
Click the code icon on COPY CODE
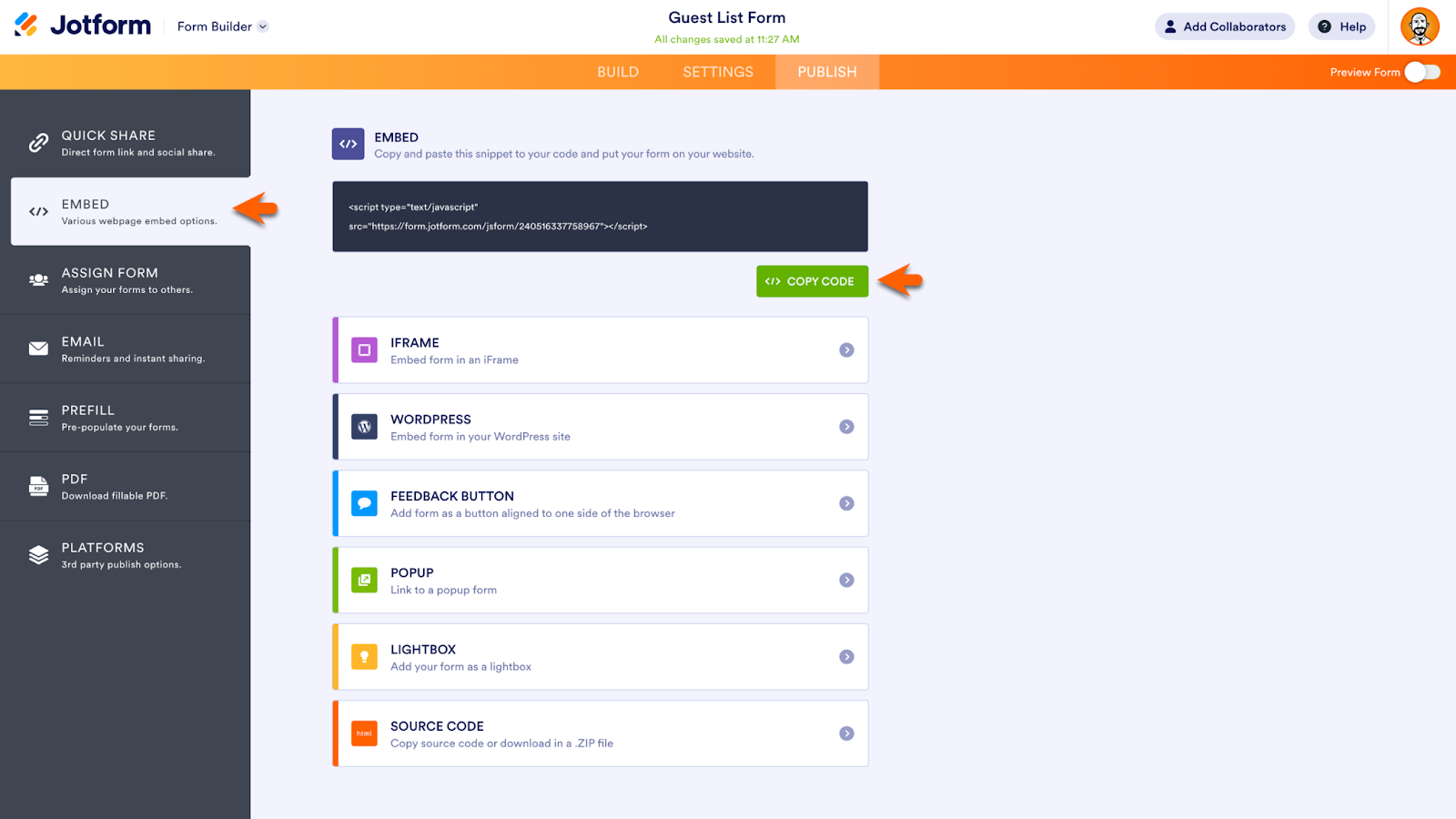[773, 281]
